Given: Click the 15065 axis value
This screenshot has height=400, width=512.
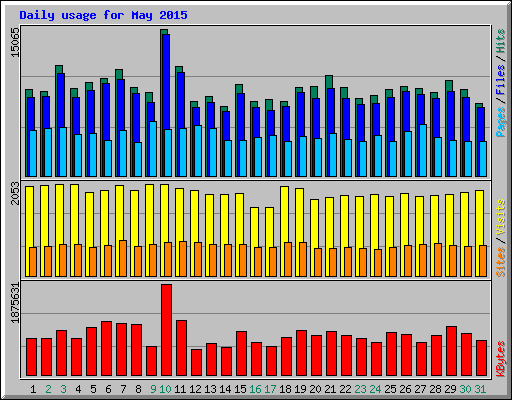Looking at the screenshot, I should (15, 43).
